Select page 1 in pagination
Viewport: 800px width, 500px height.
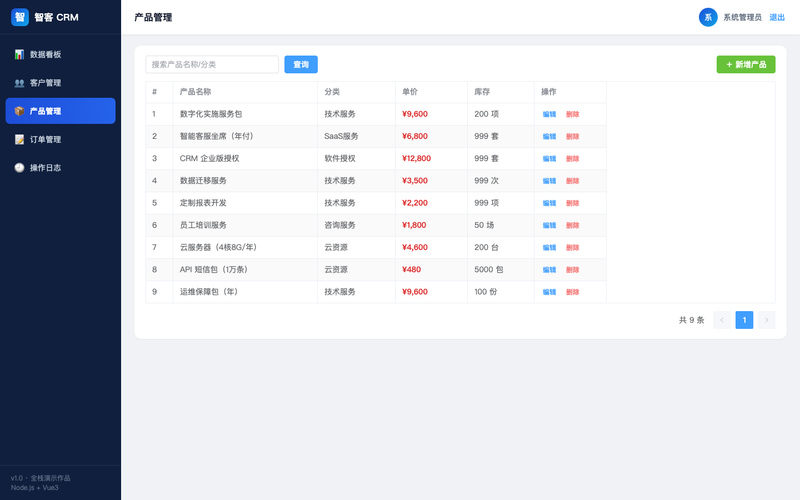(744, 320)
